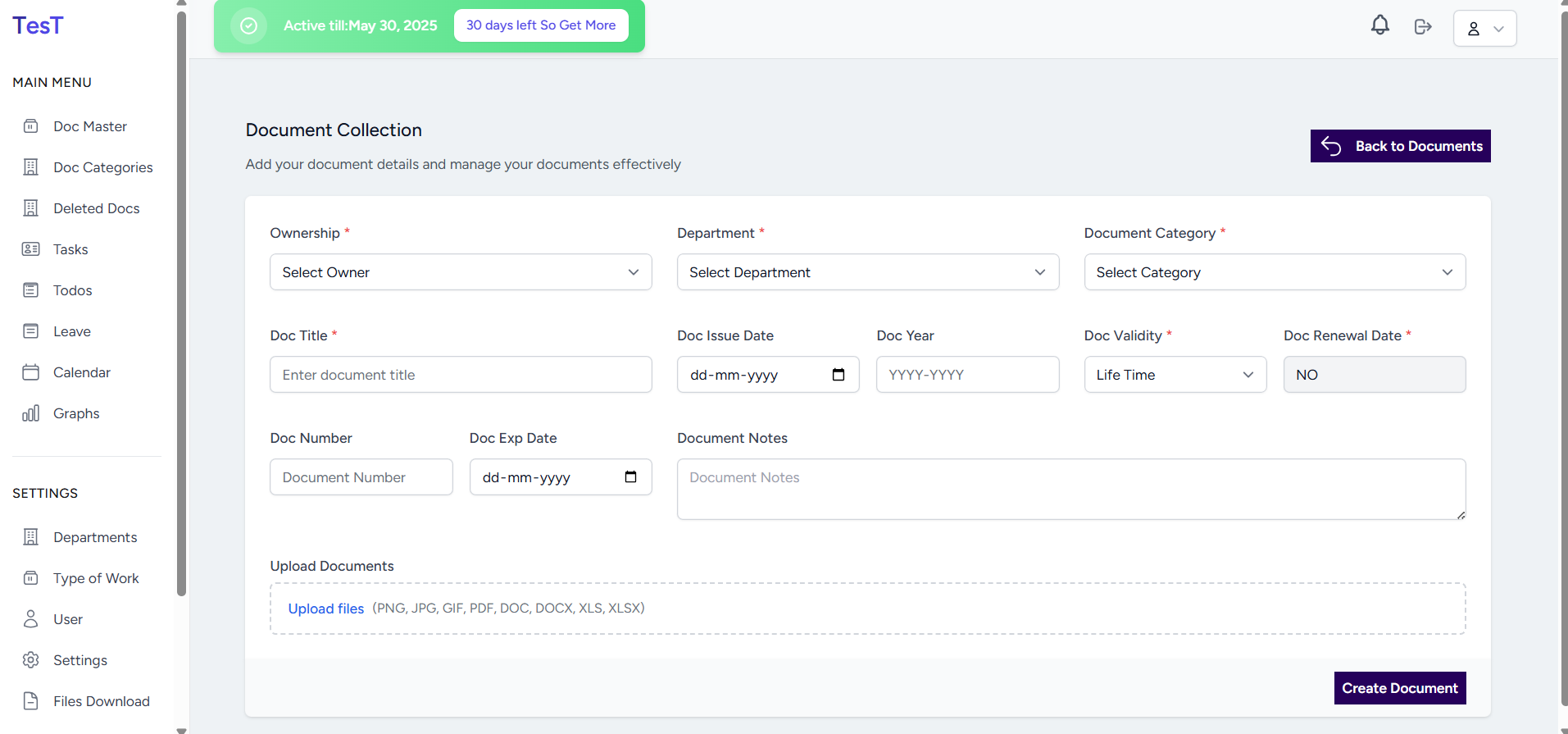Open the Select Category dropdown
The height and width of the screenshot is (734, 1568).
coord(1275,272)
